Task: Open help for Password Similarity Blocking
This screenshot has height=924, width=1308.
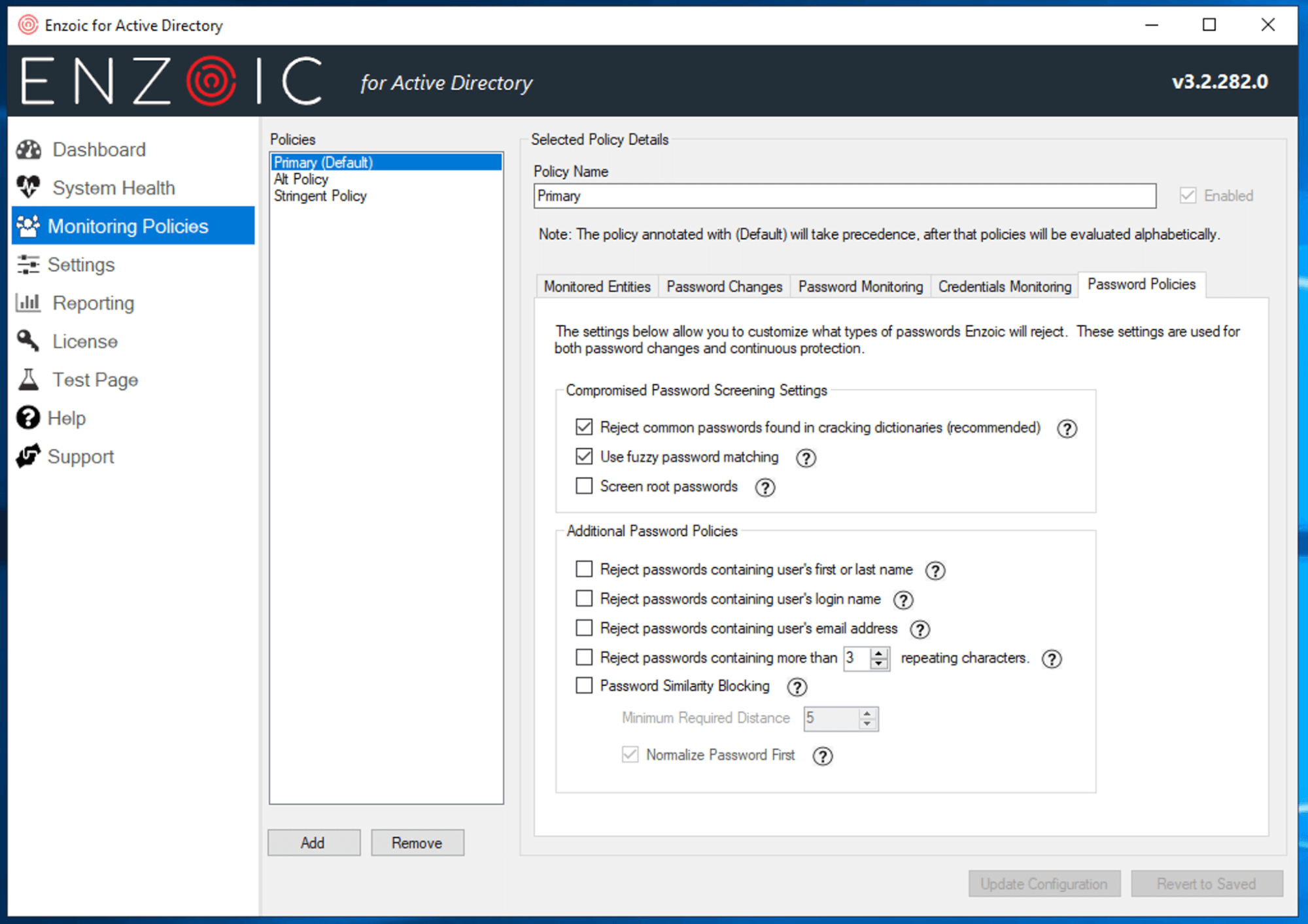Action: [x=797, y=687]
